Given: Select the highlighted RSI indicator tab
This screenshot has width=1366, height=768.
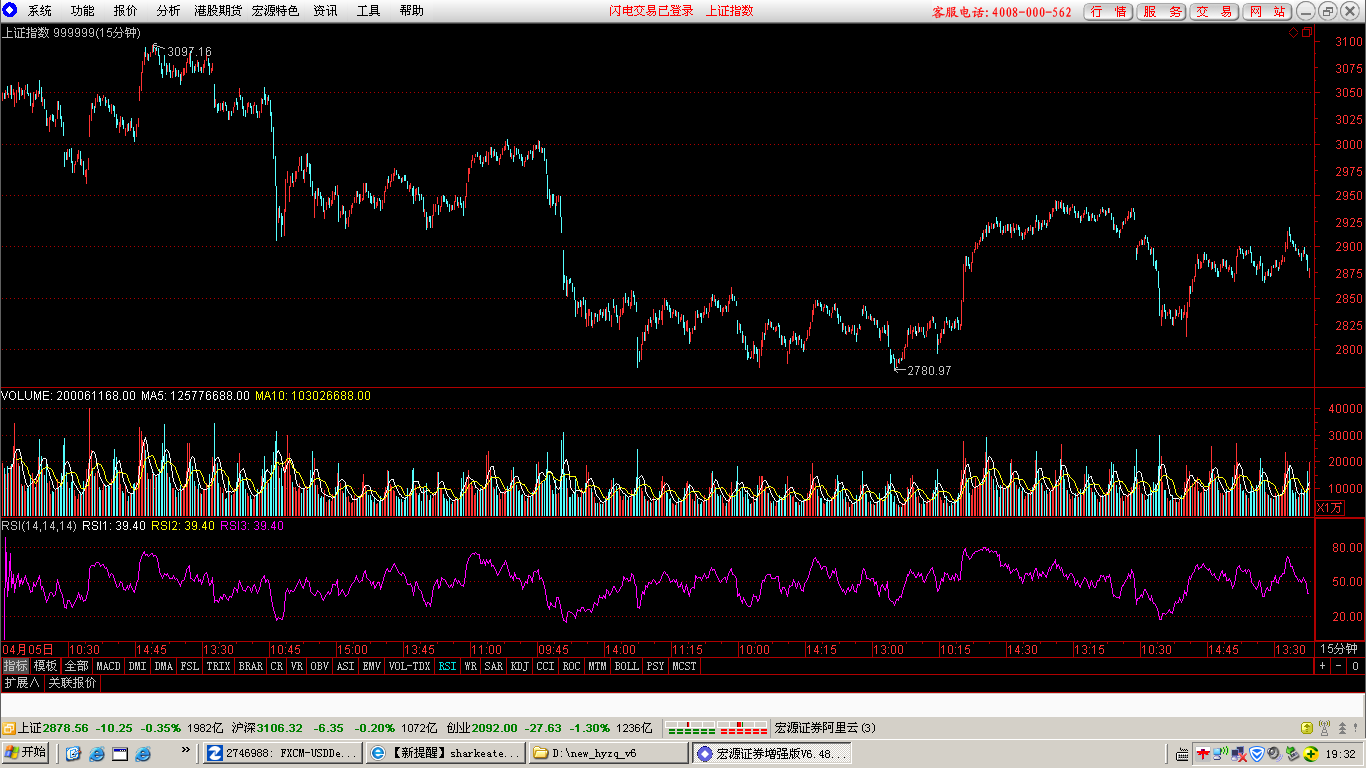Looking at the screenshot, I should (x=447, y=666).
